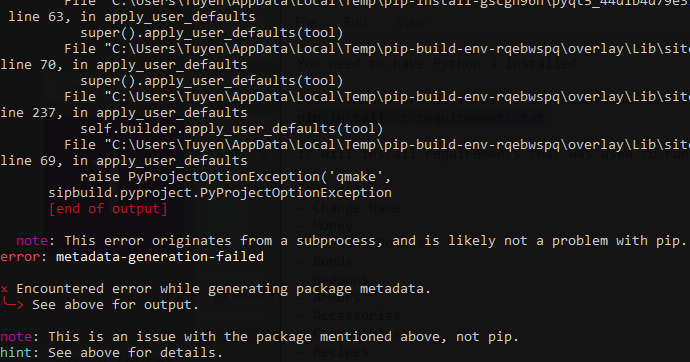The height and width of the screenshot is (362, 690).
Task: Click the 'raise PyProjectOptionException('qmake',' line
Action: [236, 177]
